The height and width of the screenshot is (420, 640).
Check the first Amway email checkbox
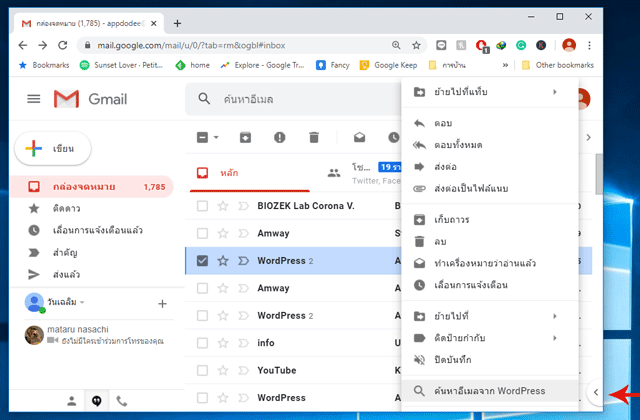tap(202, 233)
